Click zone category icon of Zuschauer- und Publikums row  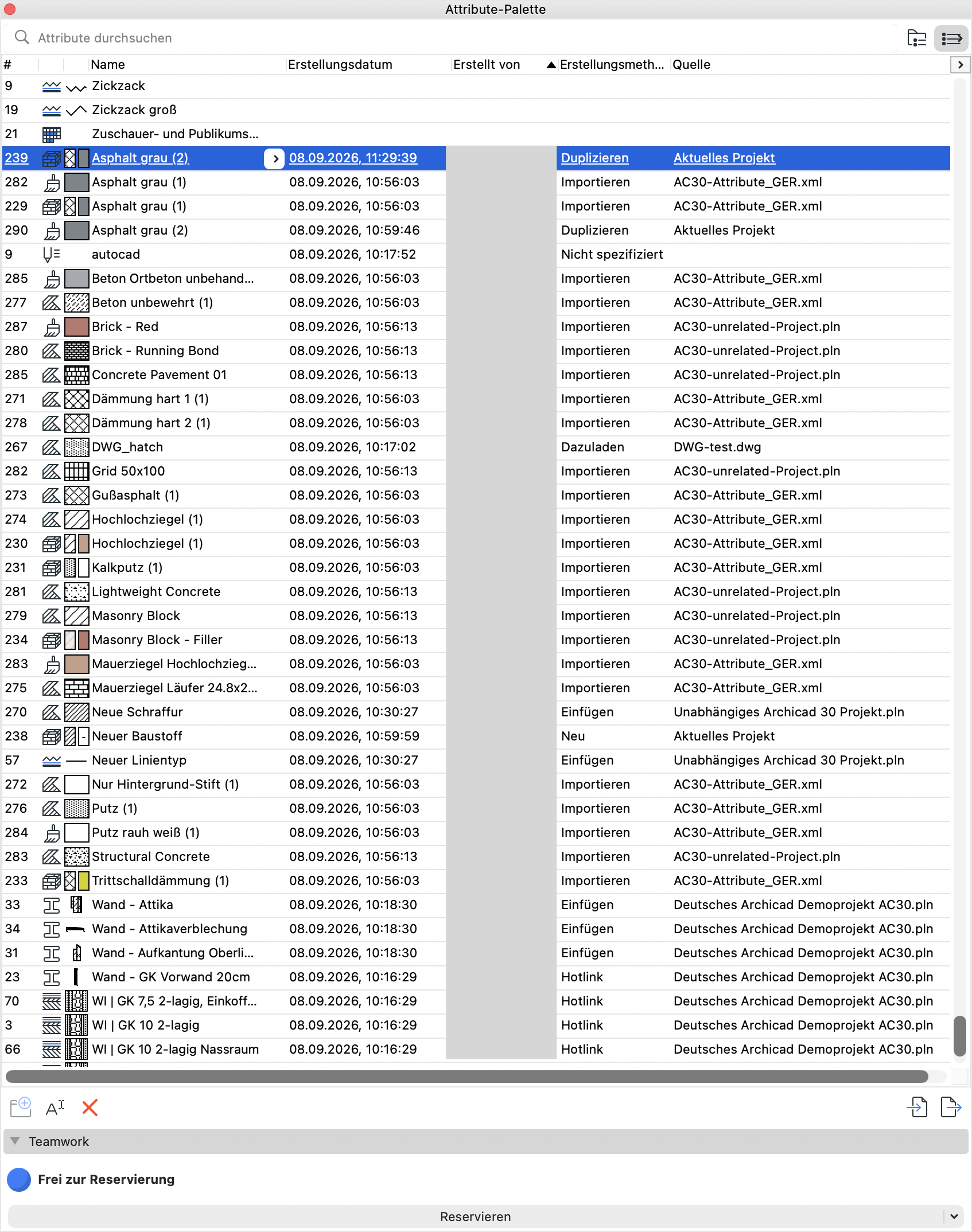pos(52,134)
